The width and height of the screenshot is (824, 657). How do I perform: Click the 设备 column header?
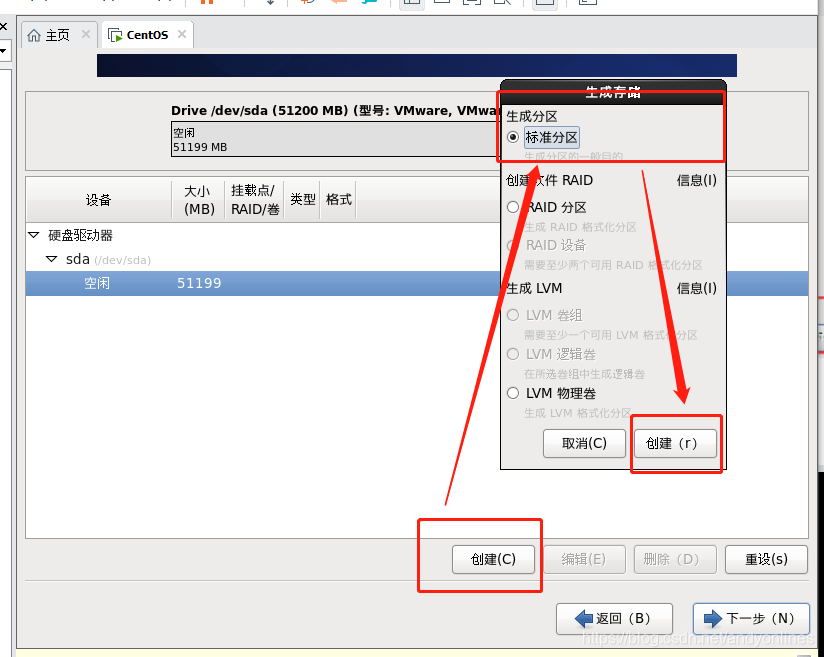tap(99, 200)
